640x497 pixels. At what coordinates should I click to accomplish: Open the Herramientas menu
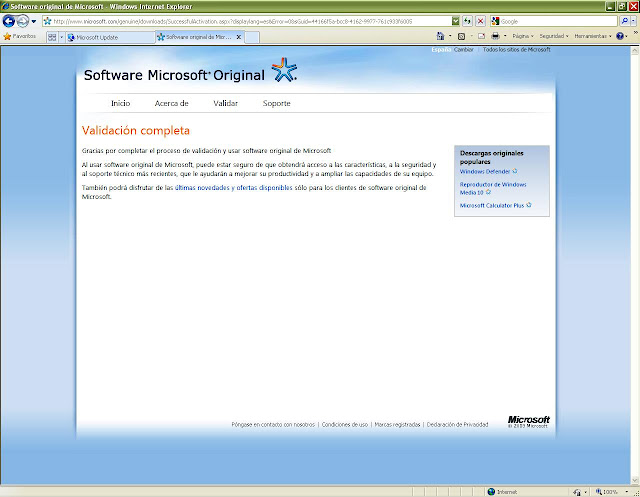coord(593,36)
